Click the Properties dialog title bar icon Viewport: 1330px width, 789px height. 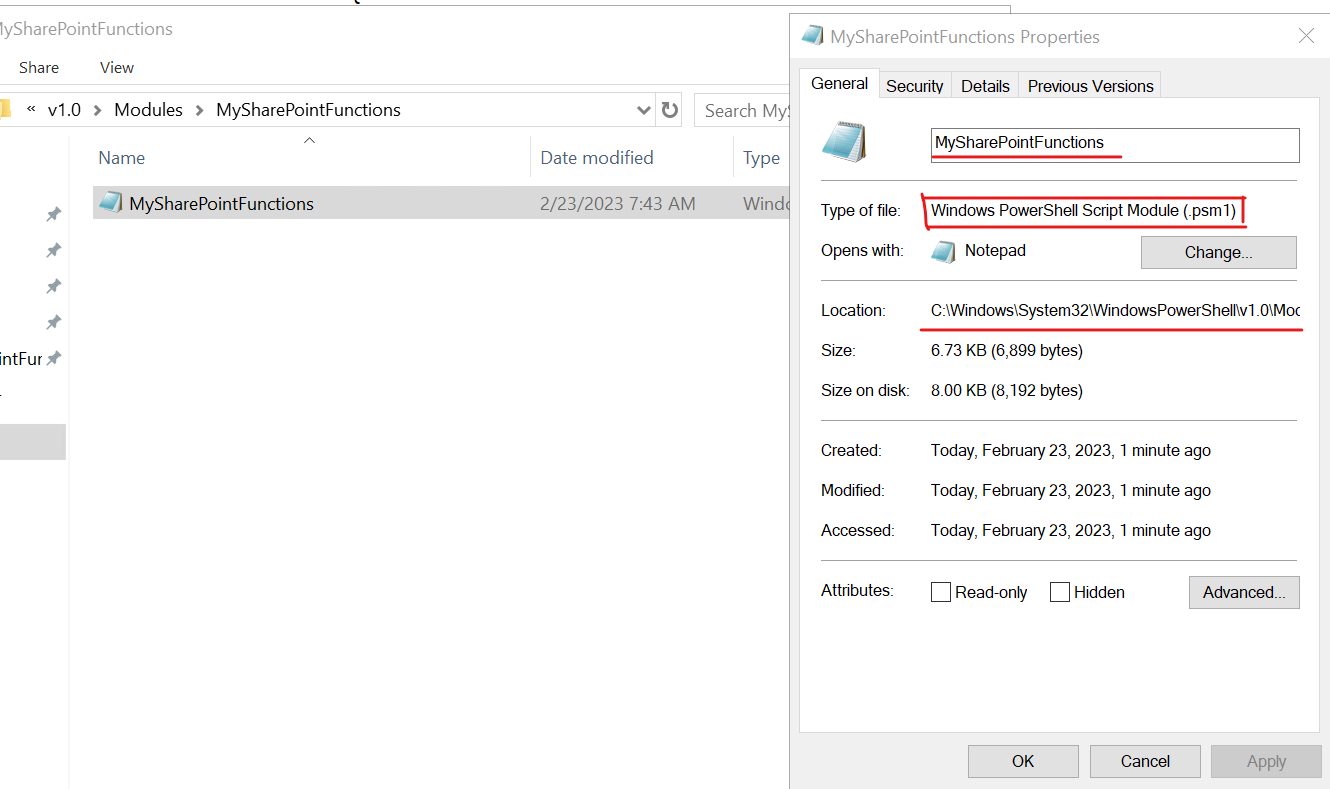click(x=812, y=37)
